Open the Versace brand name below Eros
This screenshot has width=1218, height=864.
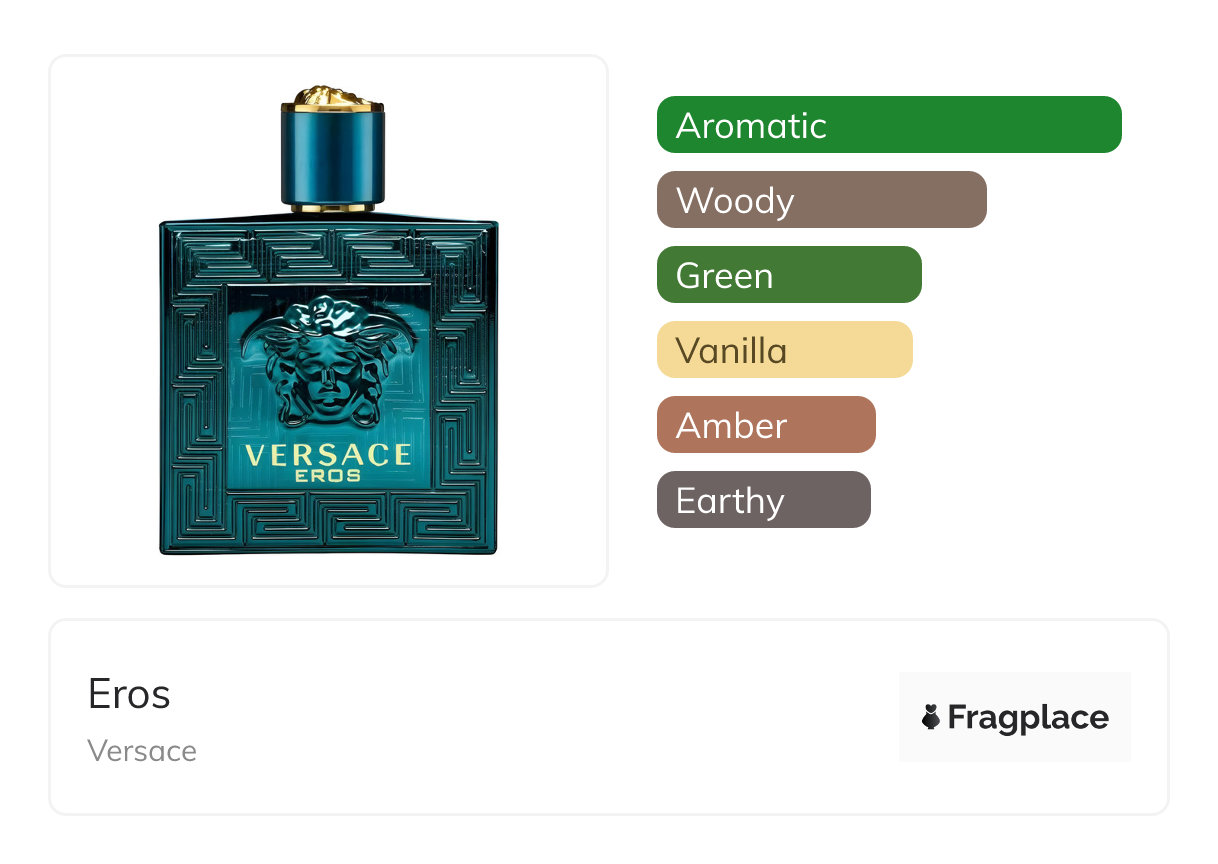pyautogui.click(x=142, y=751)
